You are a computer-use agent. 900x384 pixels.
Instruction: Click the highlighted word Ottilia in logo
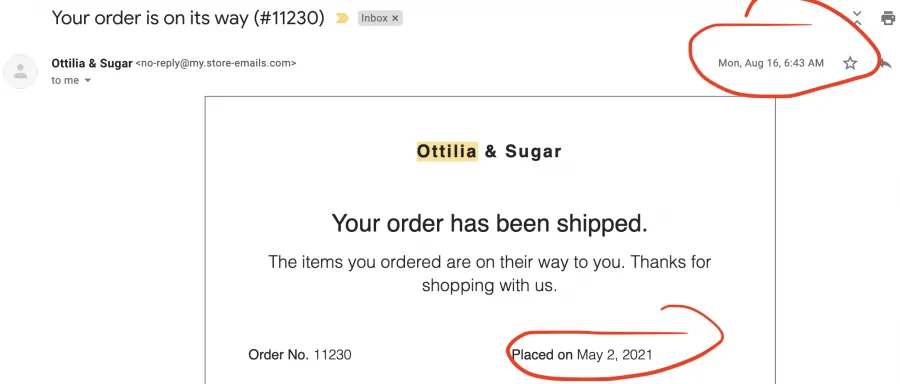447,152
